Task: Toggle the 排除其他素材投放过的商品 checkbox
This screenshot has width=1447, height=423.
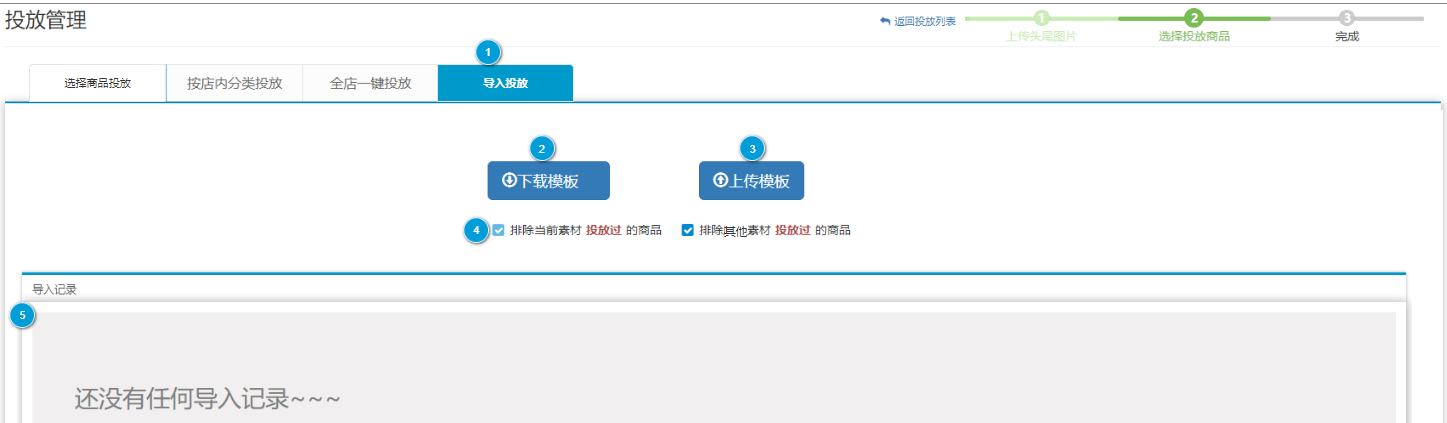Action: pos(687,230)
